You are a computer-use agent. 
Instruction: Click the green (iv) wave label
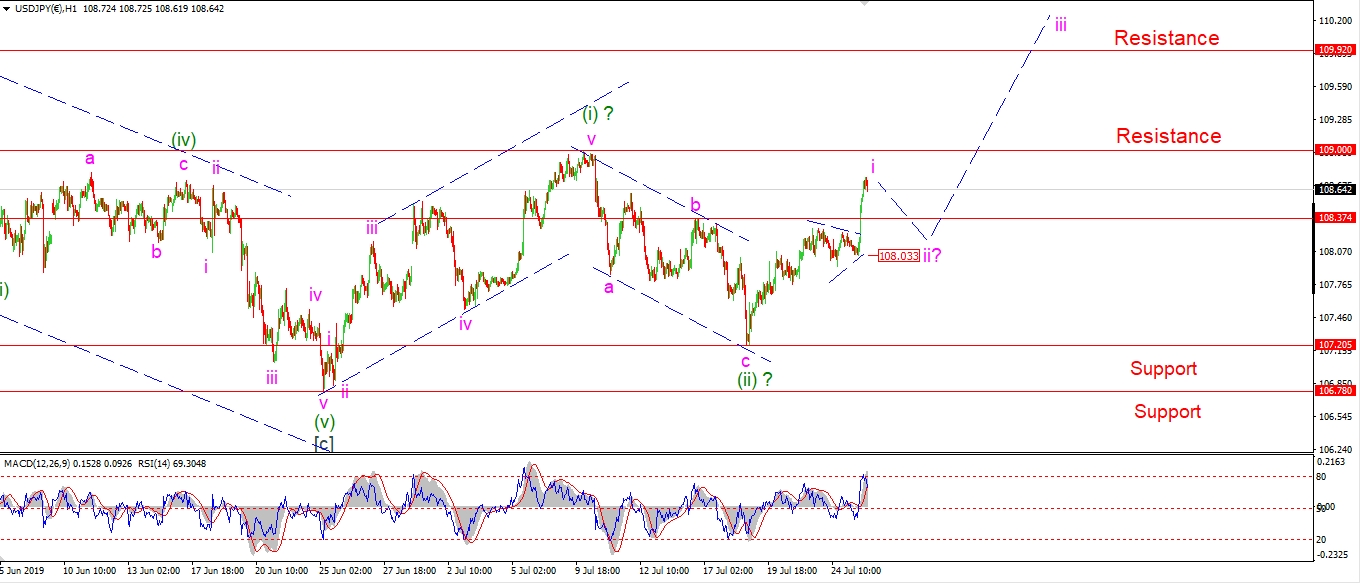pos(183,140)
